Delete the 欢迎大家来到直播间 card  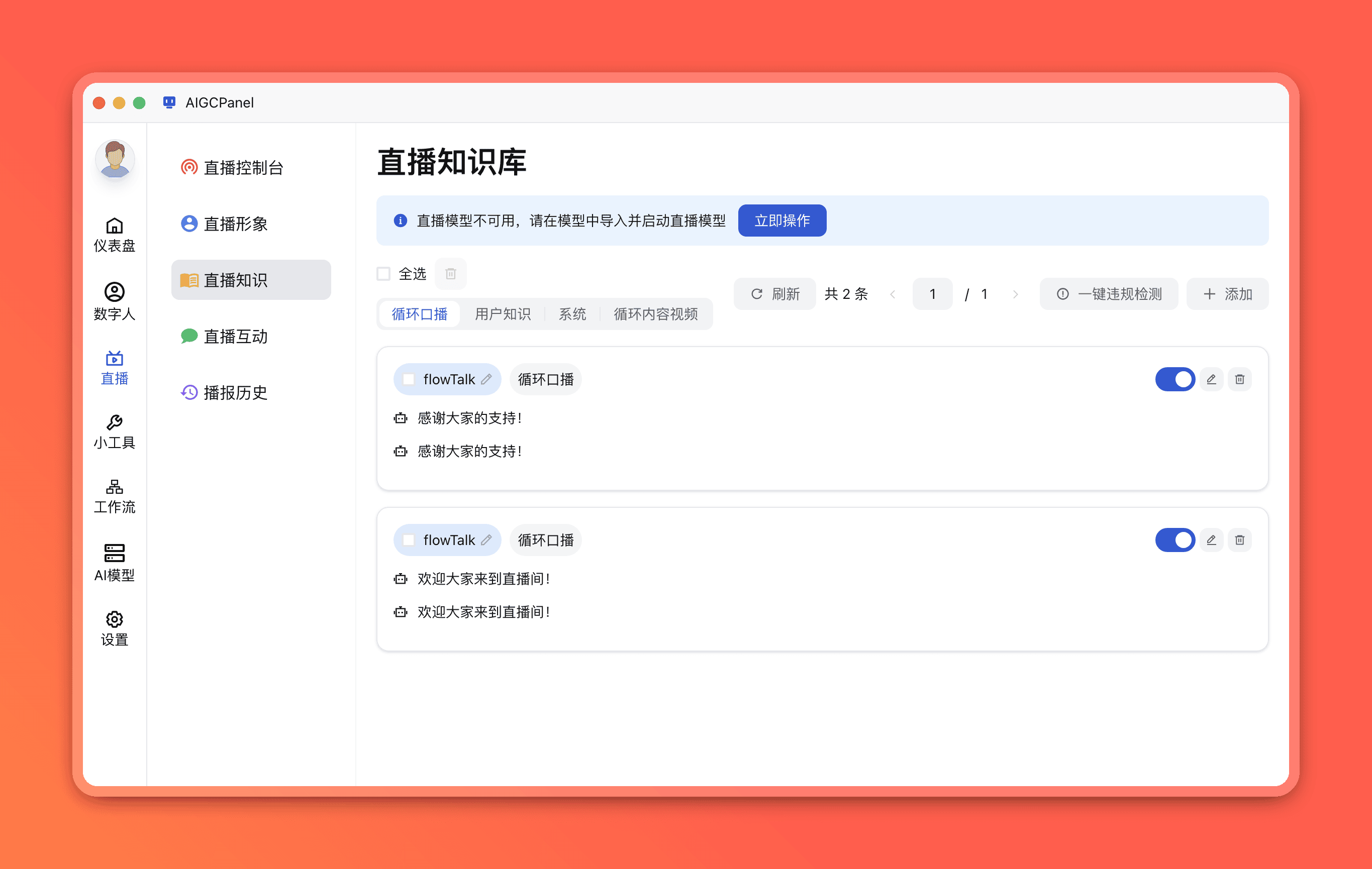coord(1240,540)
